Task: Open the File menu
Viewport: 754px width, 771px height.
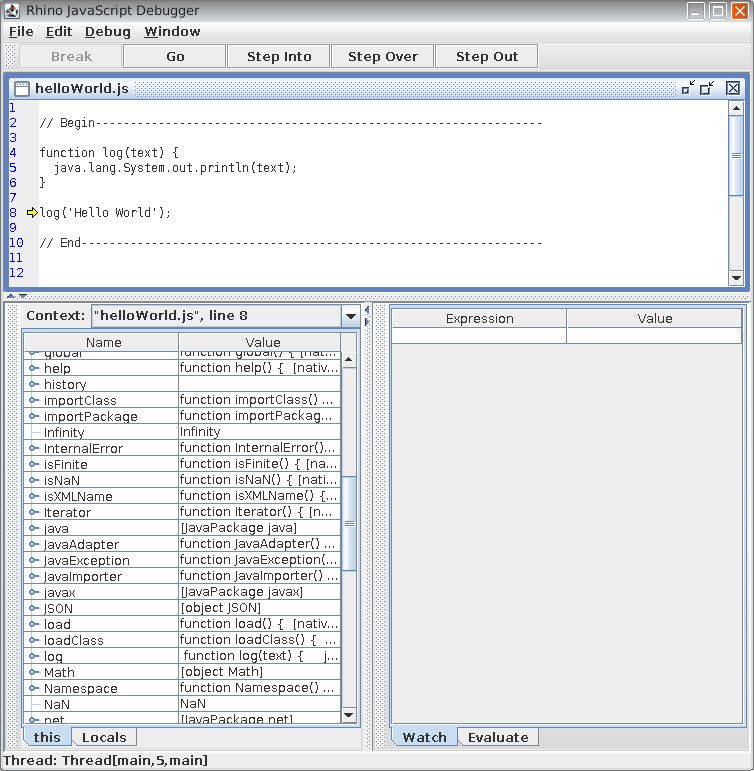Action: pyautogui.click(x=21, y=31)
